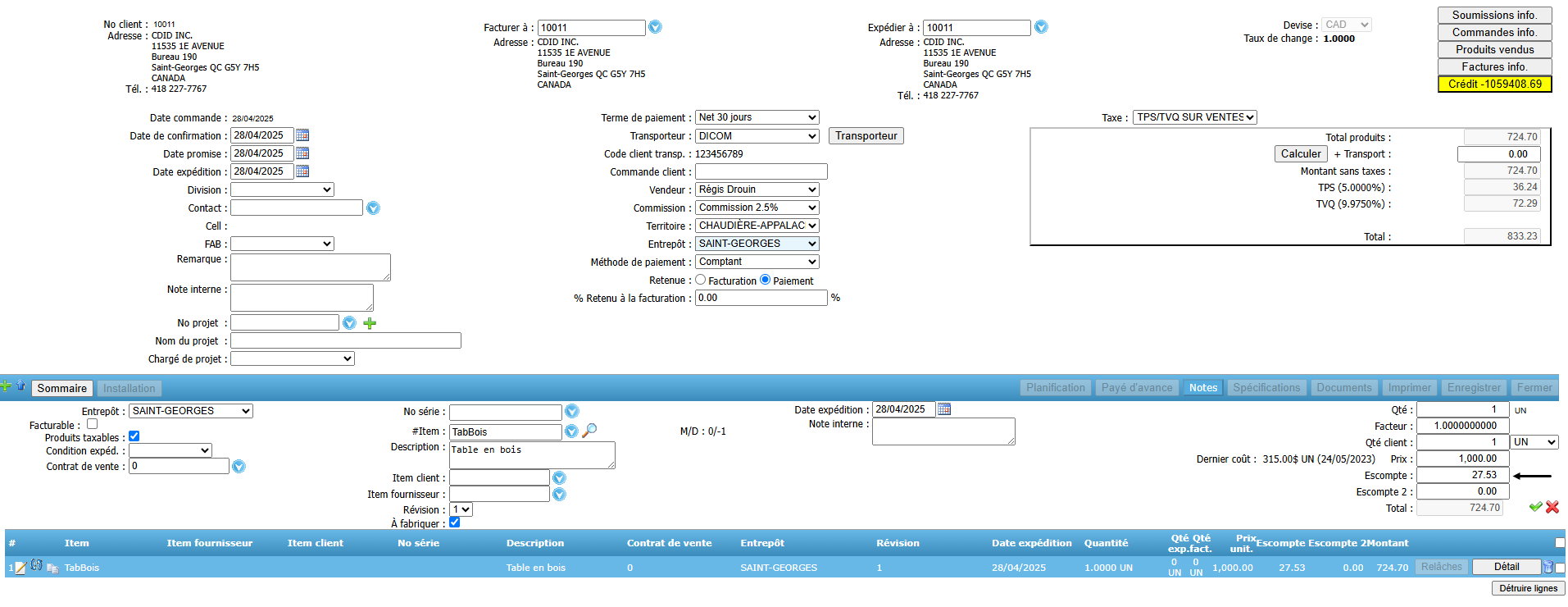Click the magnifier search icon next to #Item
Screen dimensions: 1568x607
coord(589,431)
